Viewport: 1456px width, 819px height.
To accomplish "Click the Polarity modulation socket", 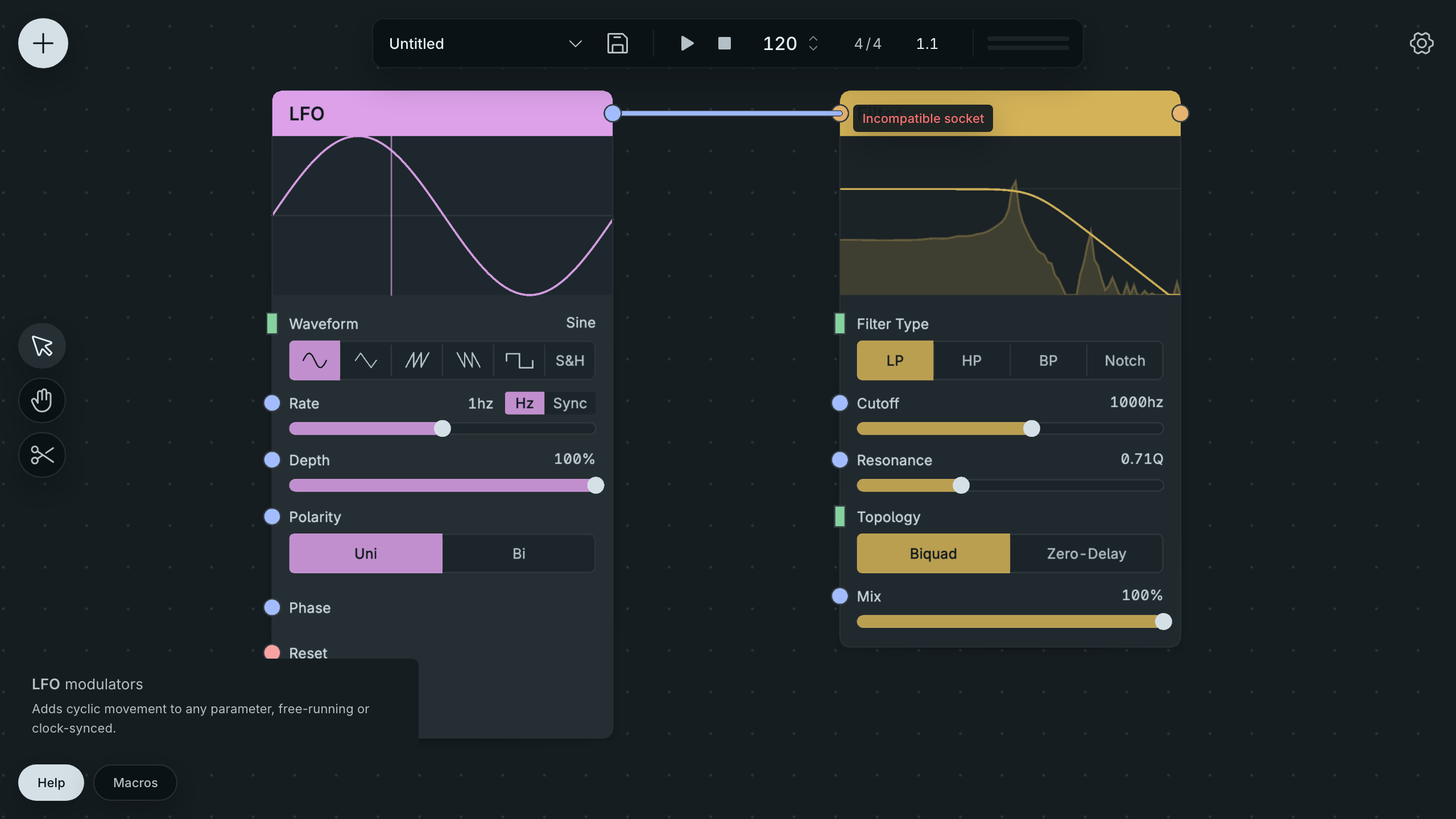I will (272, 516).
